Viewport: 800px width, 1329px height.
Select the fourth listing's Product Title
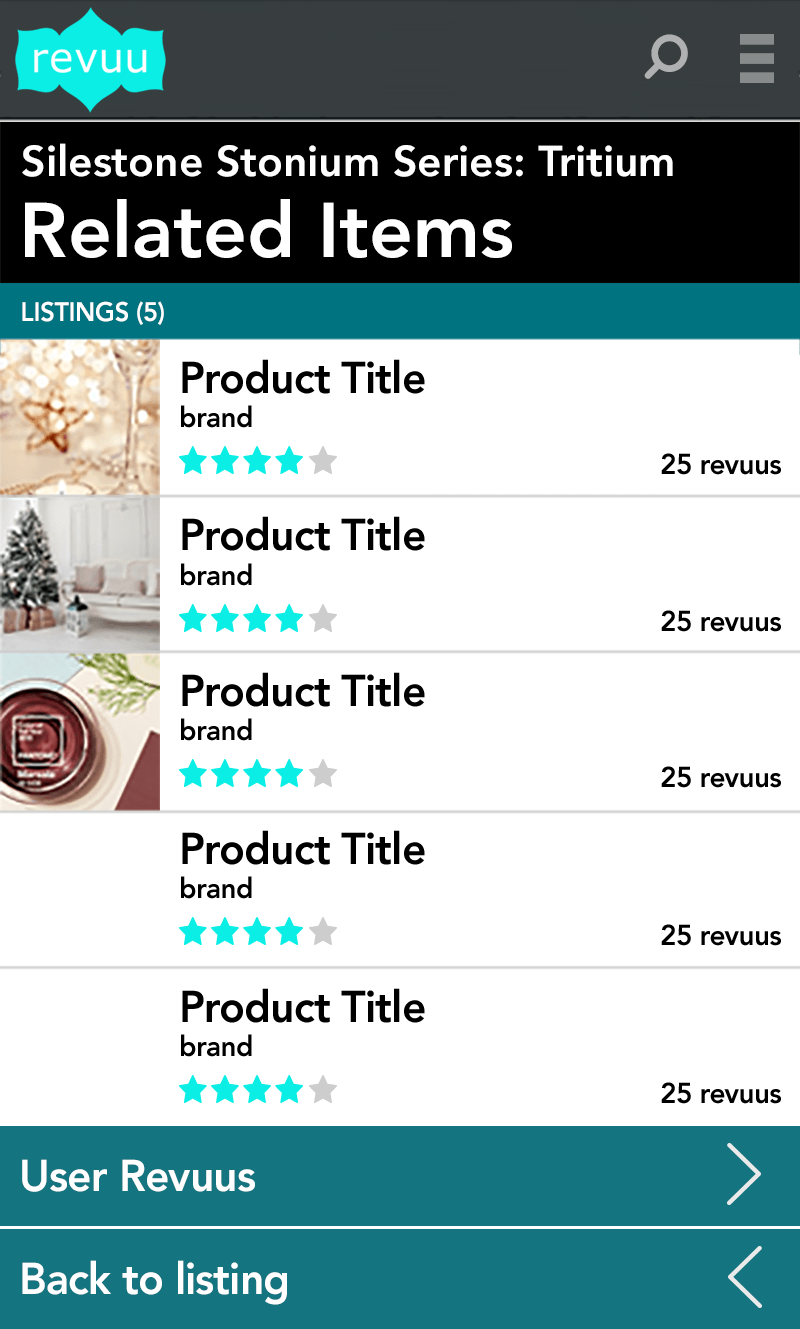click(x=302, y=849)
